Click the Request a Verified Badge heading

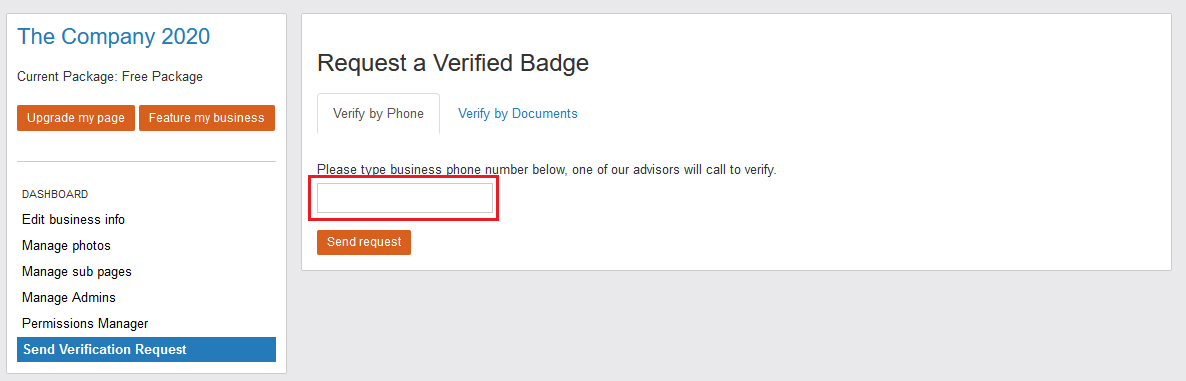453,63
